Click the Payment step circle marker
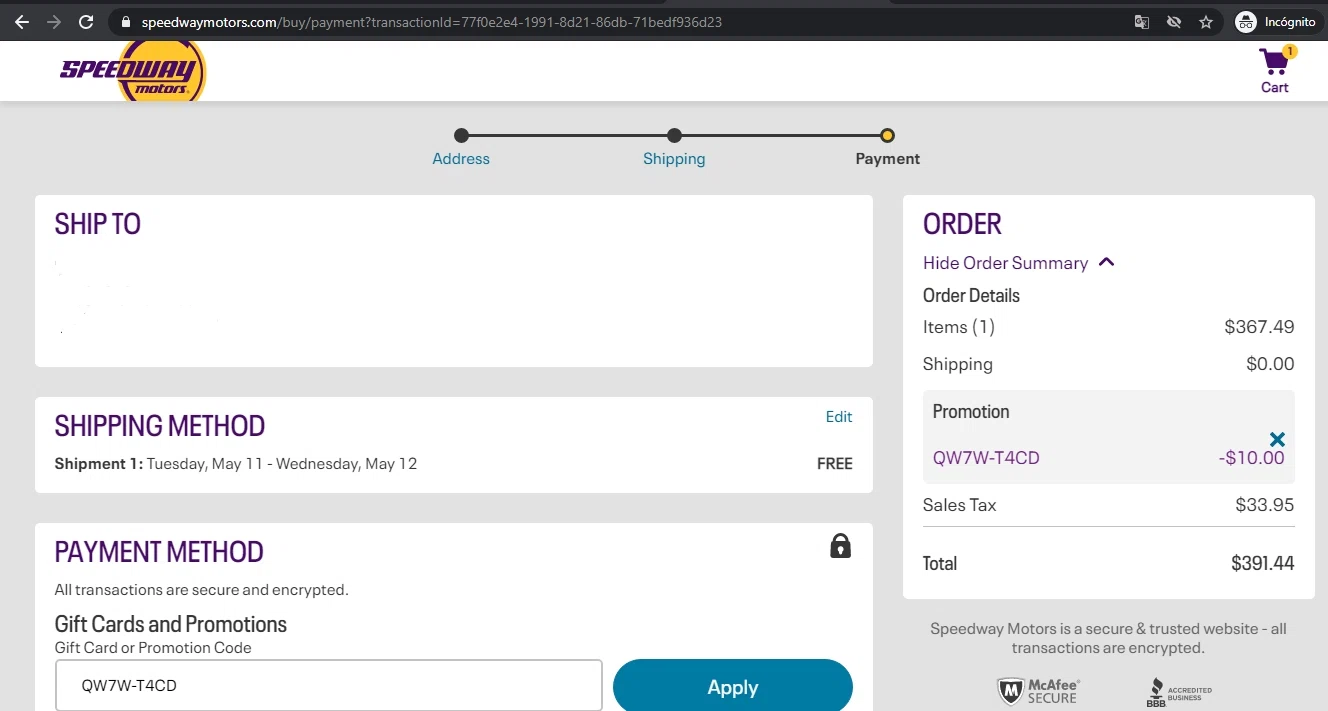1328x711 pixels. coord(887,135)
